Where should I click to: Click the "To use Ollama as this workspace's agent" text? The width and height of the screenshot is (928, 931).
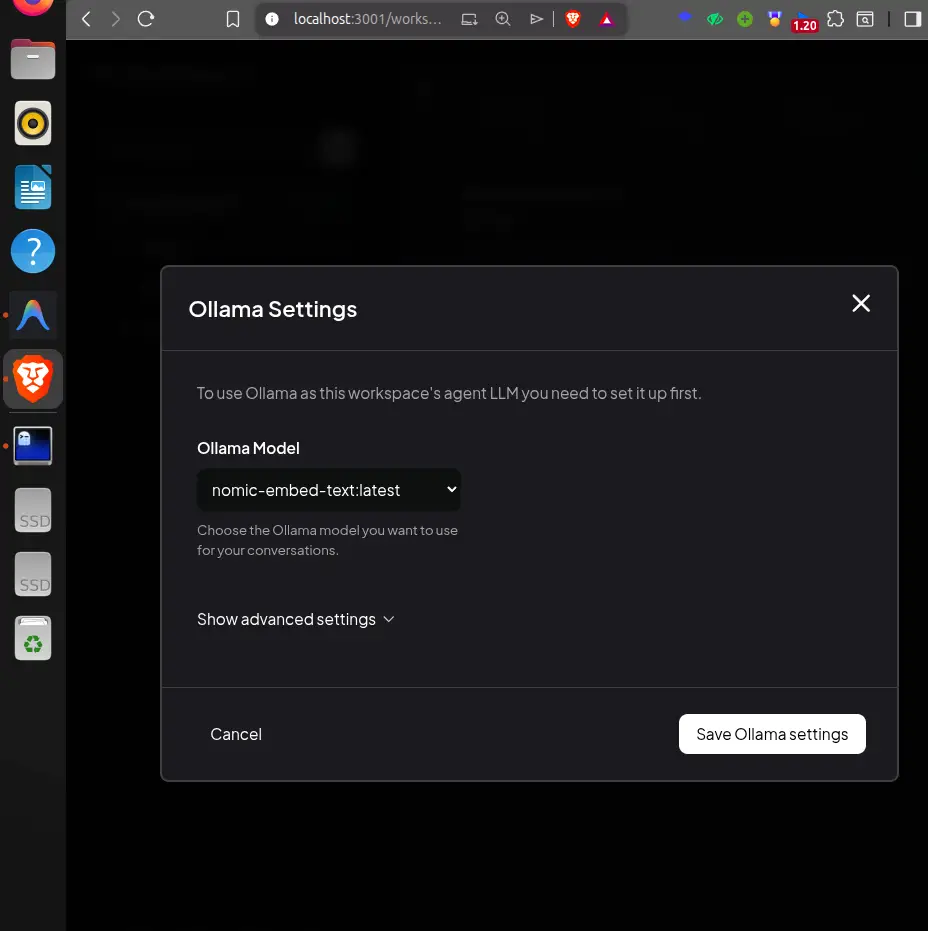point(449,393)
